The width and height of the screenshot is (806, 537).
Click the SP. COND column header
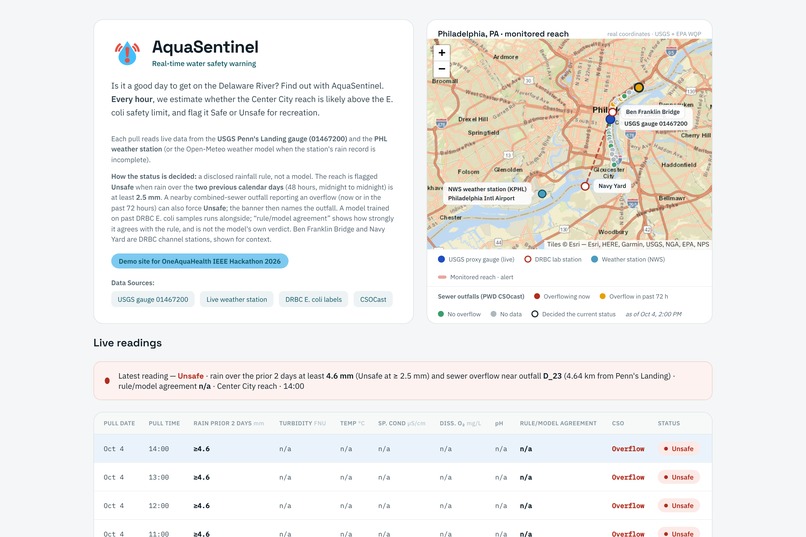[402, 423]
